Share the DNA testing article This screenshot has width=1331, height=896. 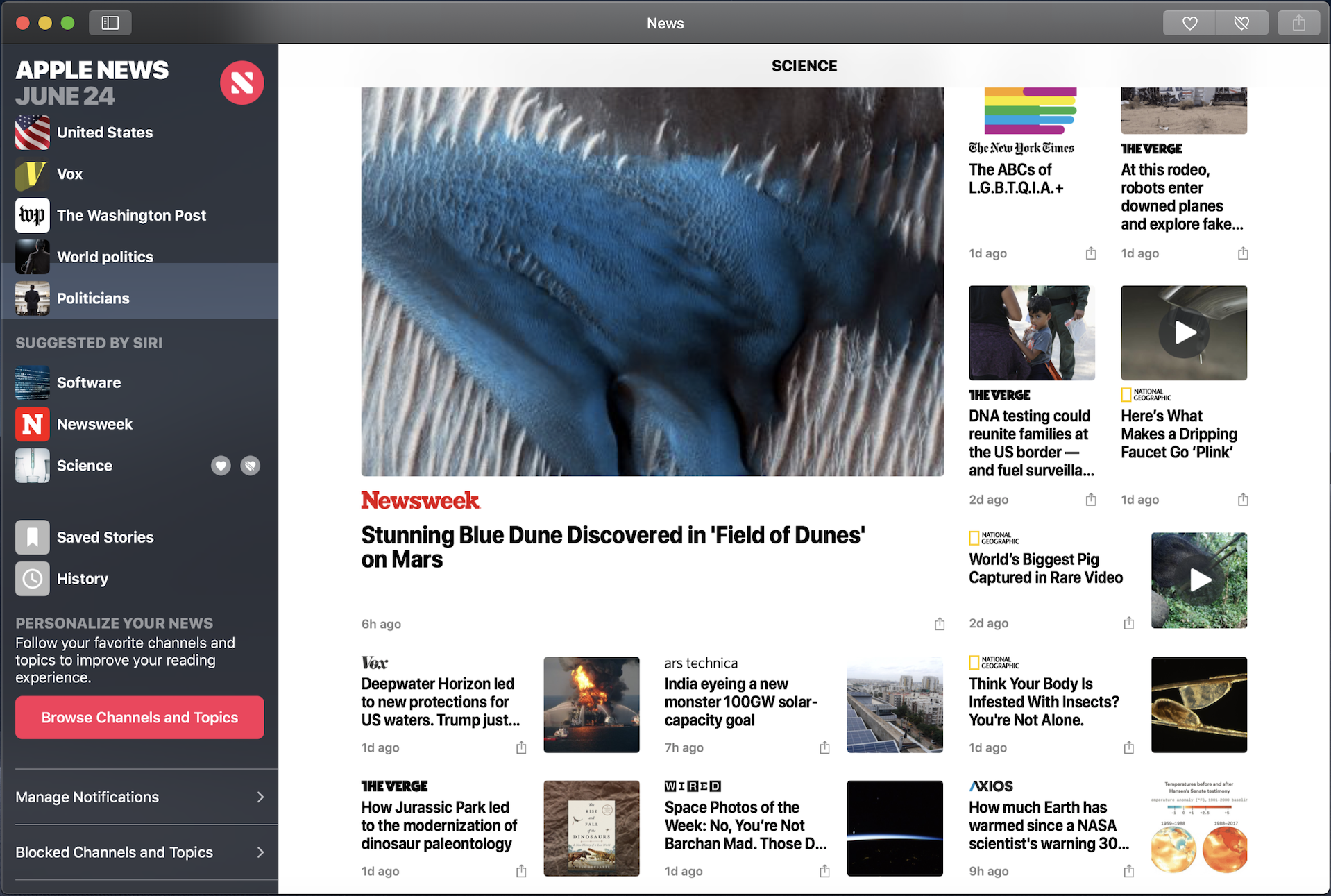tap(1091, 500)
